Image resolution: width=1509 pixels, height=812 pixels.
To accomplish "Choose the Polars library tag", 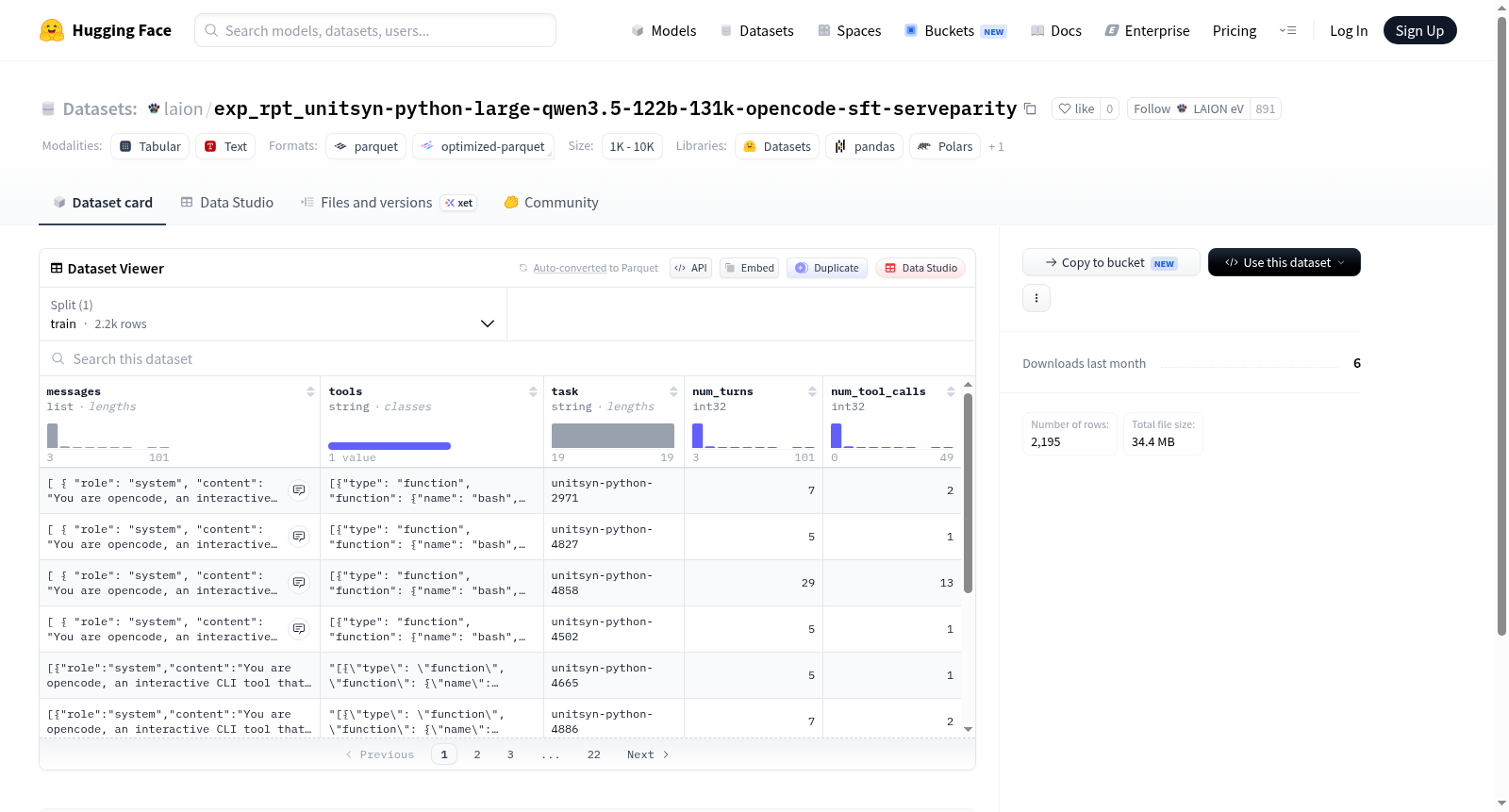I will click(x=945, y=146).
